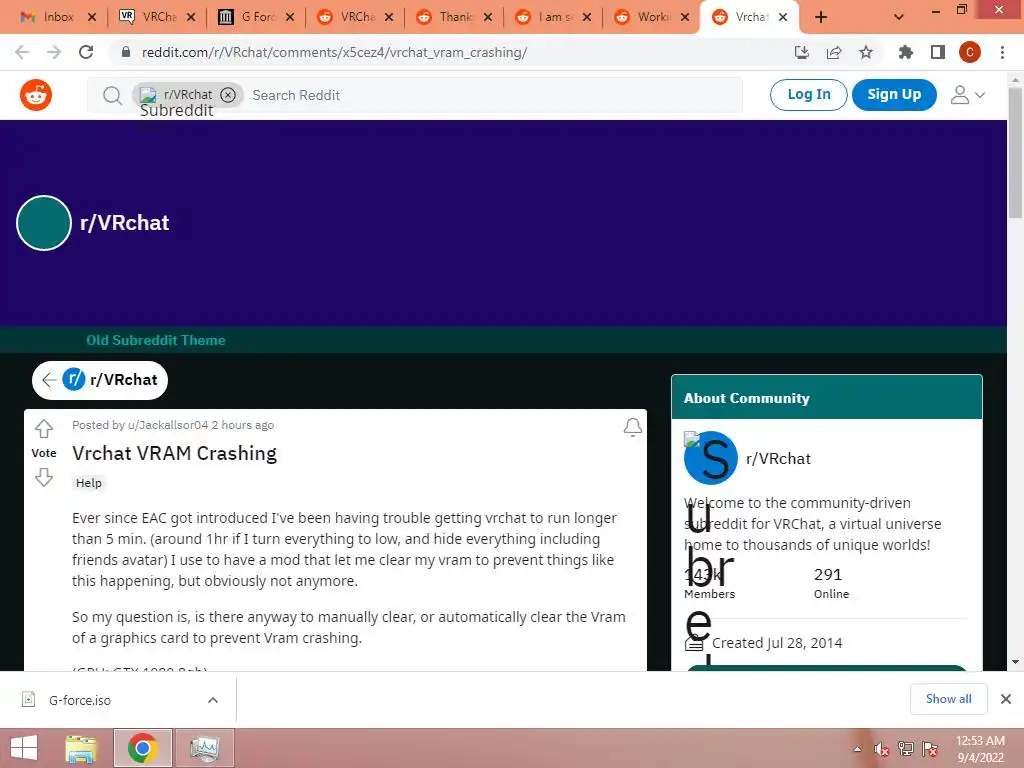1024x768 pixels.
Task: Click the r/VRchat back pill button
Action: [x=100, y=379]
